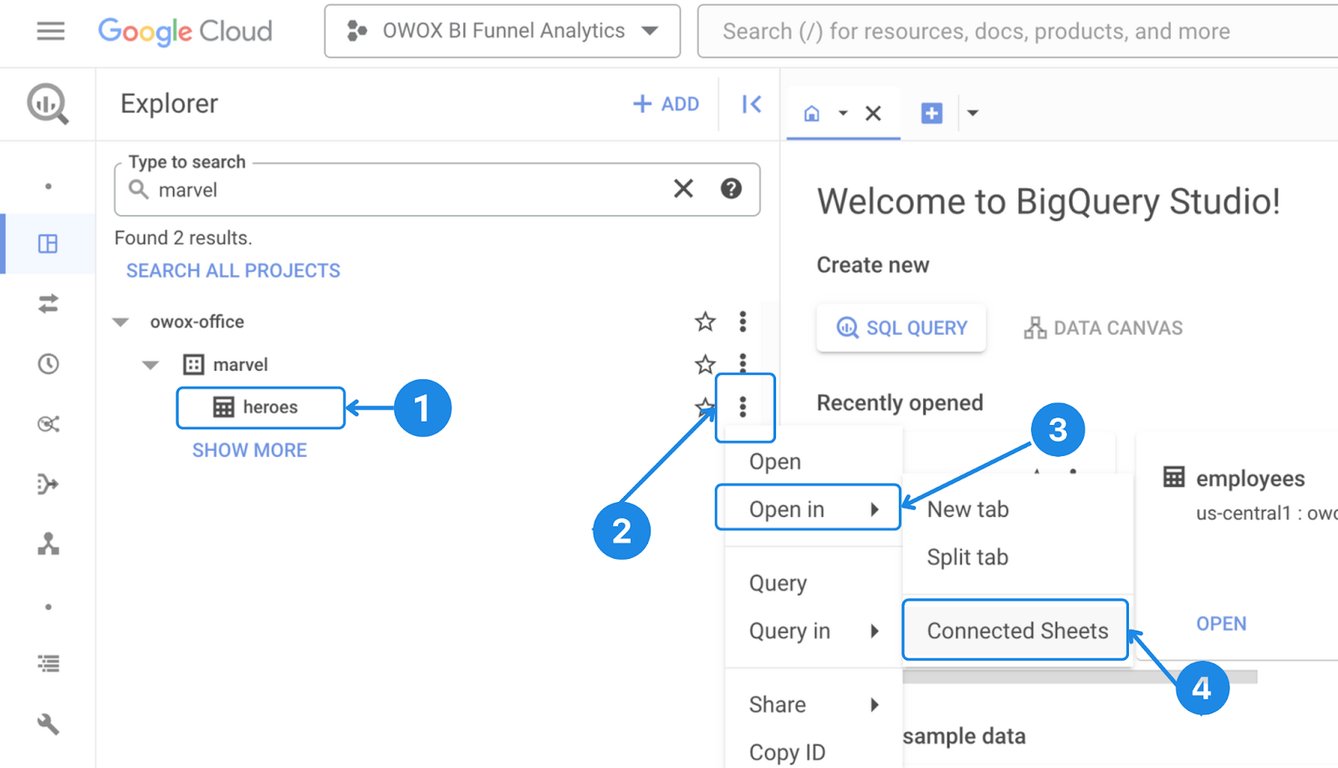Open the Dataform sidebar icon

[x=48, y=485]
